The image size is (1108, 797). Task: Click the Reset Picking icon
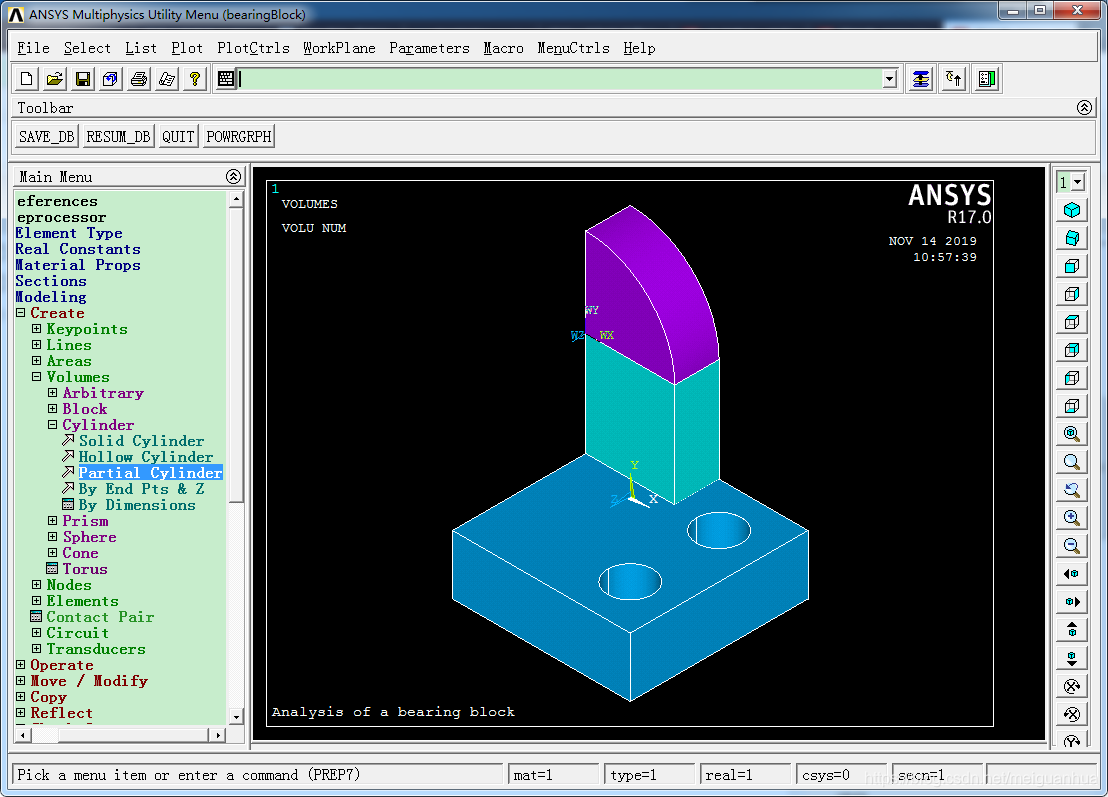coord(954,79)
